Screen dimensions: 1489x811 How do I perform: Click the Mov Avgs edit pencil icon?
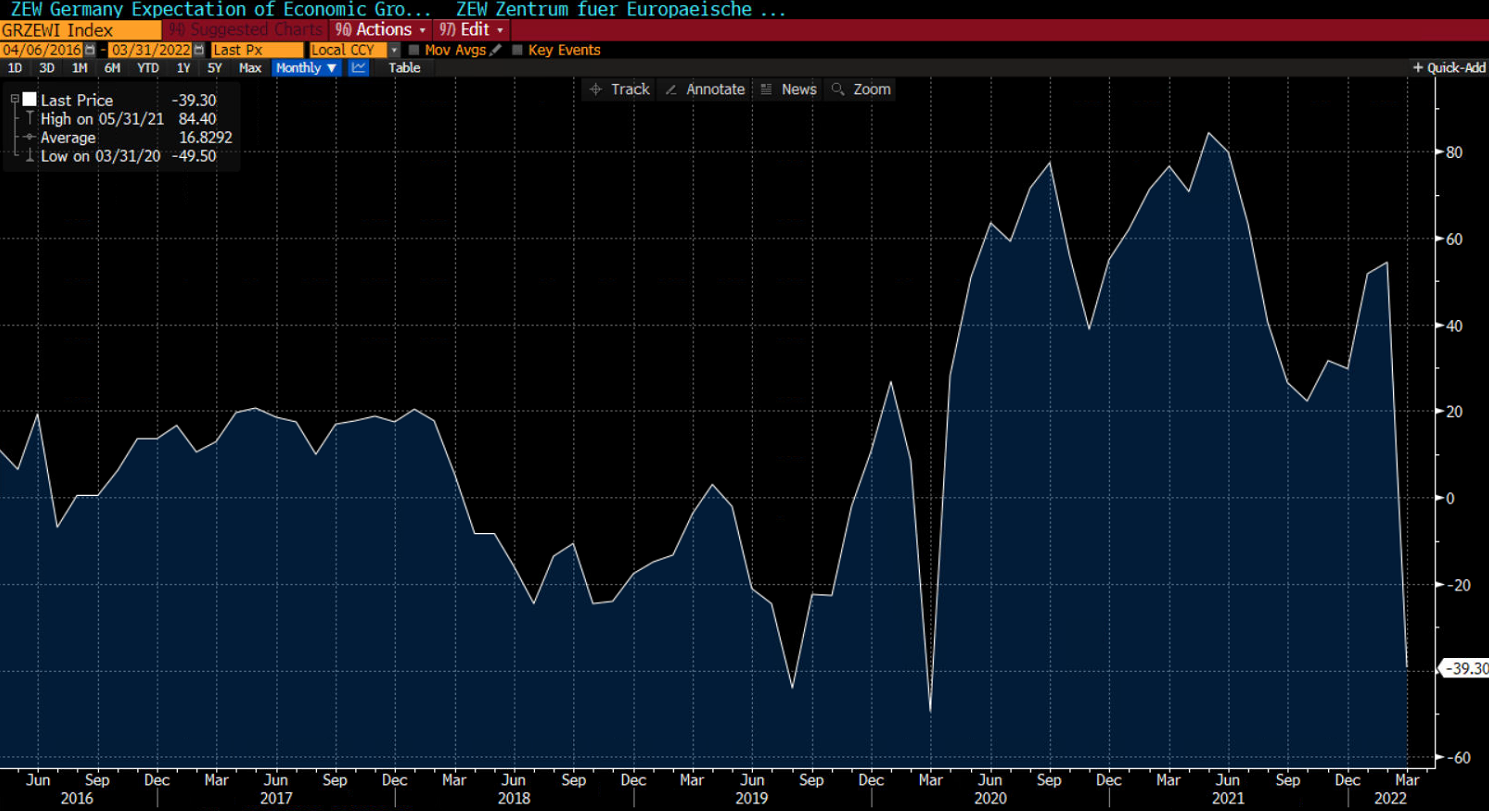click(x=495, y=48)
